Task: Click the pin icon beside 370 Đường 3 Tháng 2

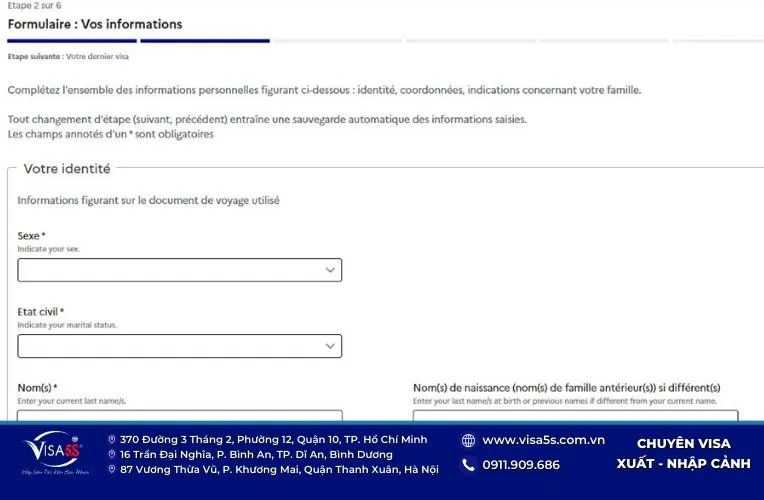Action: click(111, 439)
